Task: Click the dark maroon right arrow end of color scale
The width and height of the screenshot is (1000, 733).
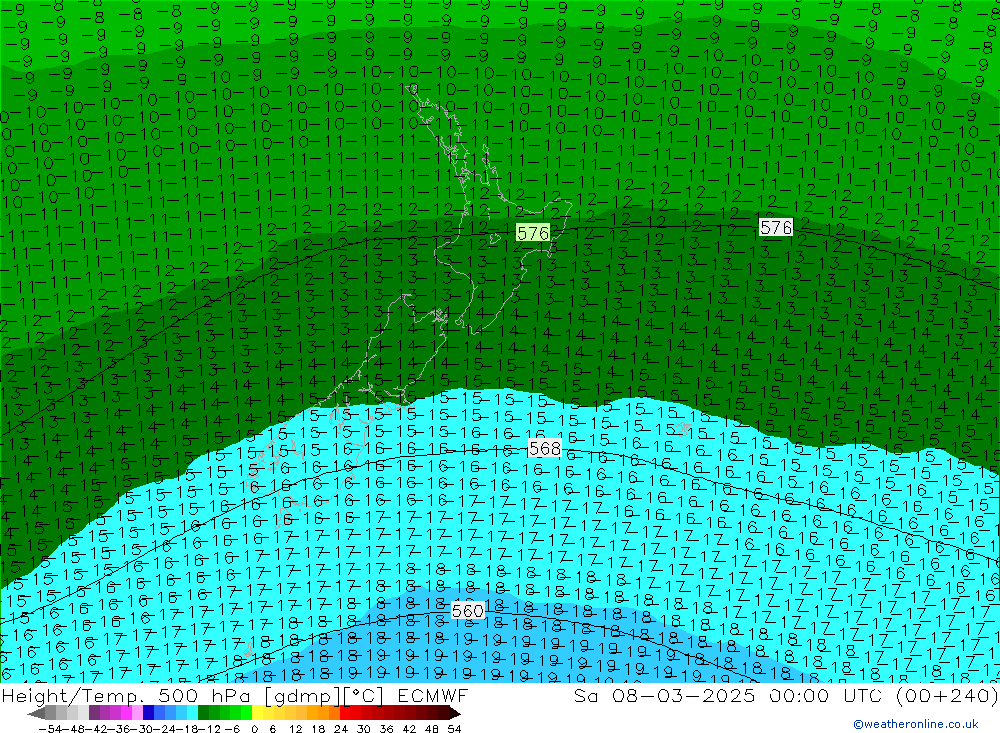Action: (454, 713)
